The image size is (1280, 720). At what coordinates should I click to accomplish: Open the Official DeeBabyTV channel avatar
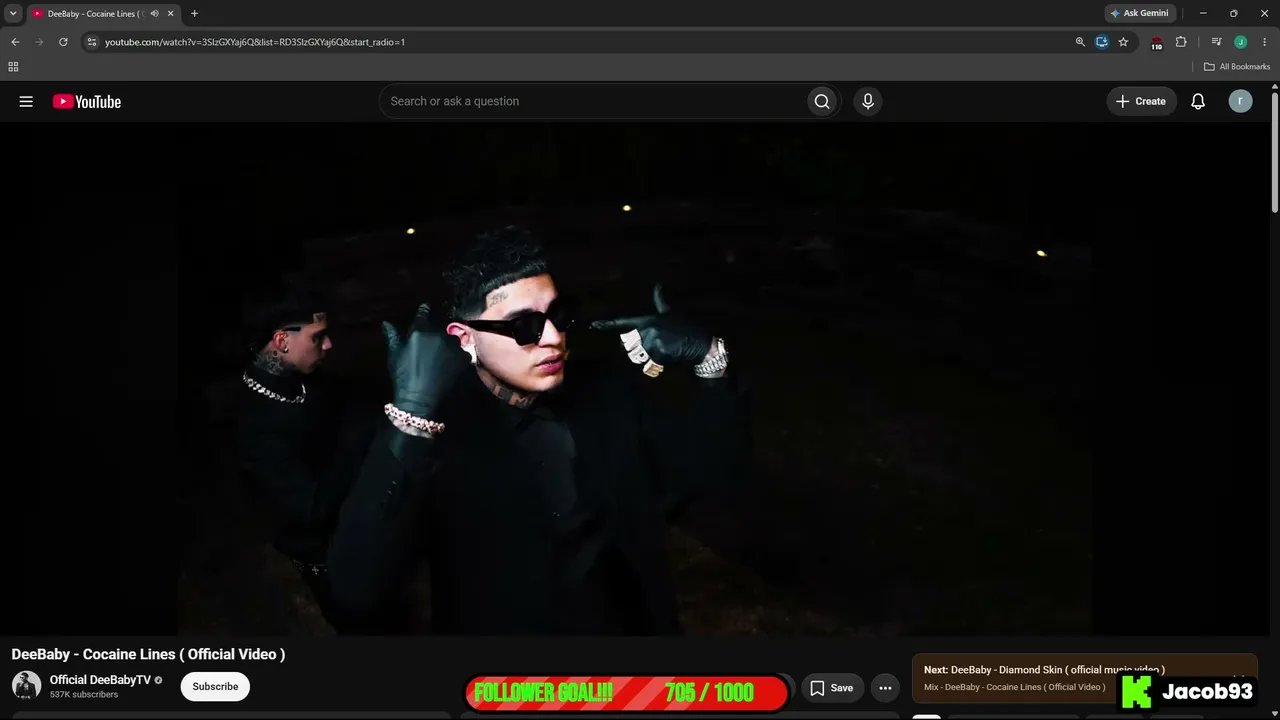pos(26,686)
